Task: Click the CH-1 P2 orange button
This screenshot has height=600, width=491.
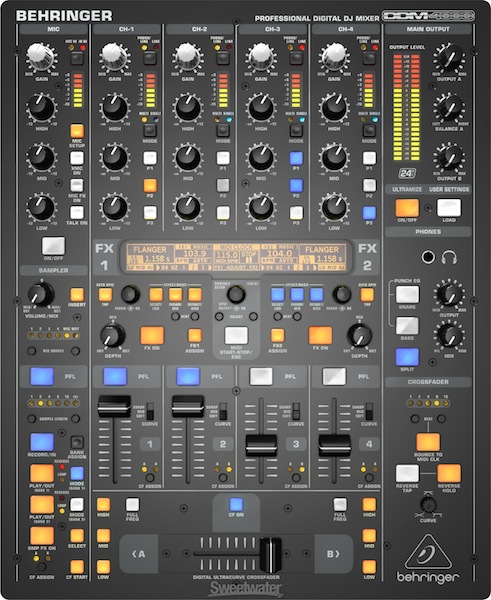Action: click(150, 185)
